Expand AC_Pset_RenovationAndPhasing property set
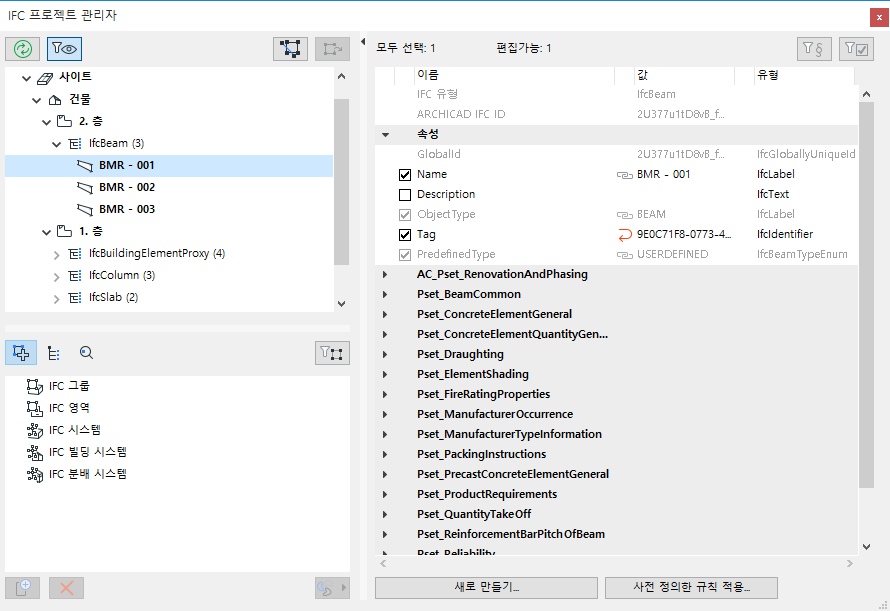890x611 pixels. click(385, 274)
